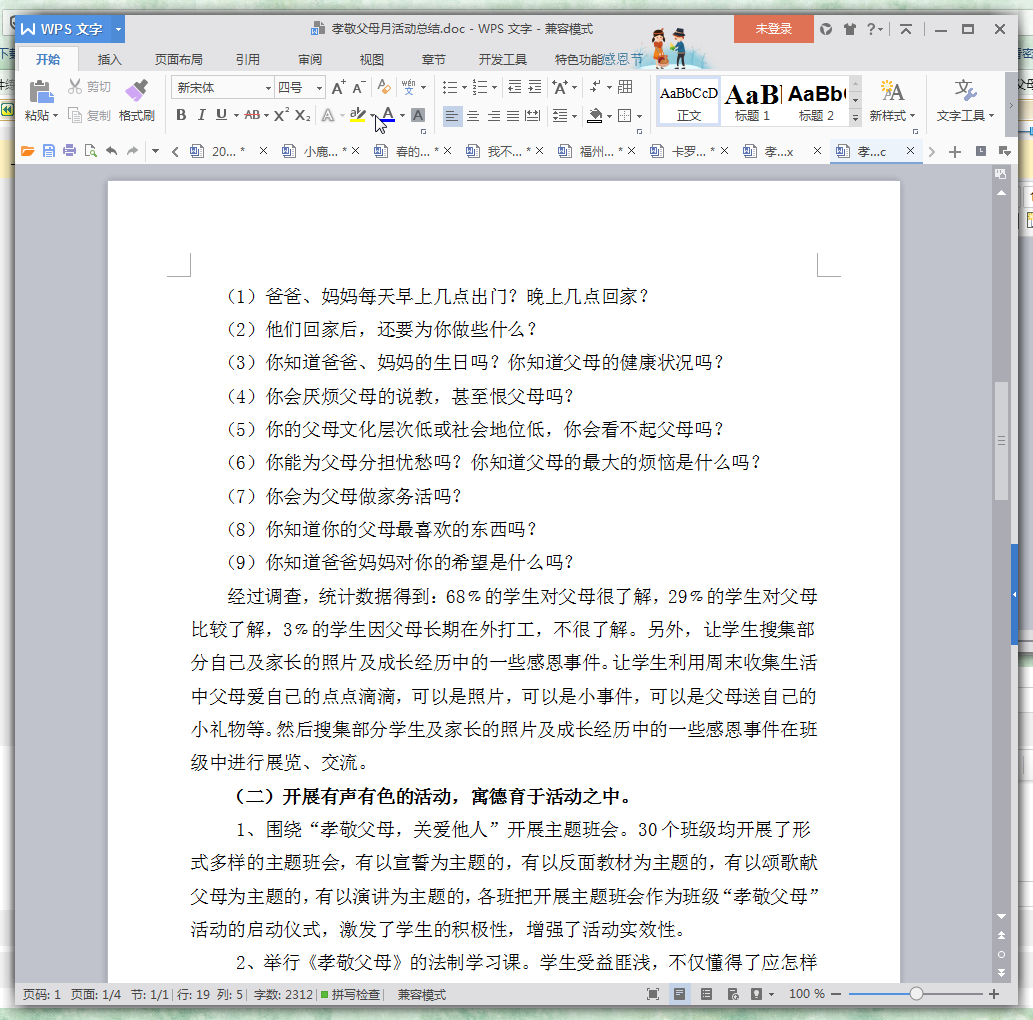The width and height of the screenshot is (1033, 1020).
Task: Click the highlight color yellow swatch
Action: (358, 115)
